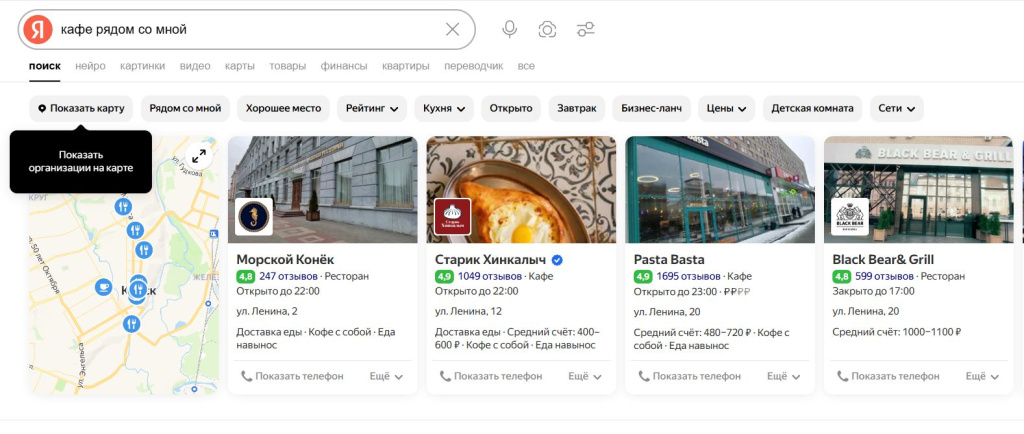Screen dimensions: 1024x434
Task: Open 1695 отзывов reviews link
Action: pos(688,276)
